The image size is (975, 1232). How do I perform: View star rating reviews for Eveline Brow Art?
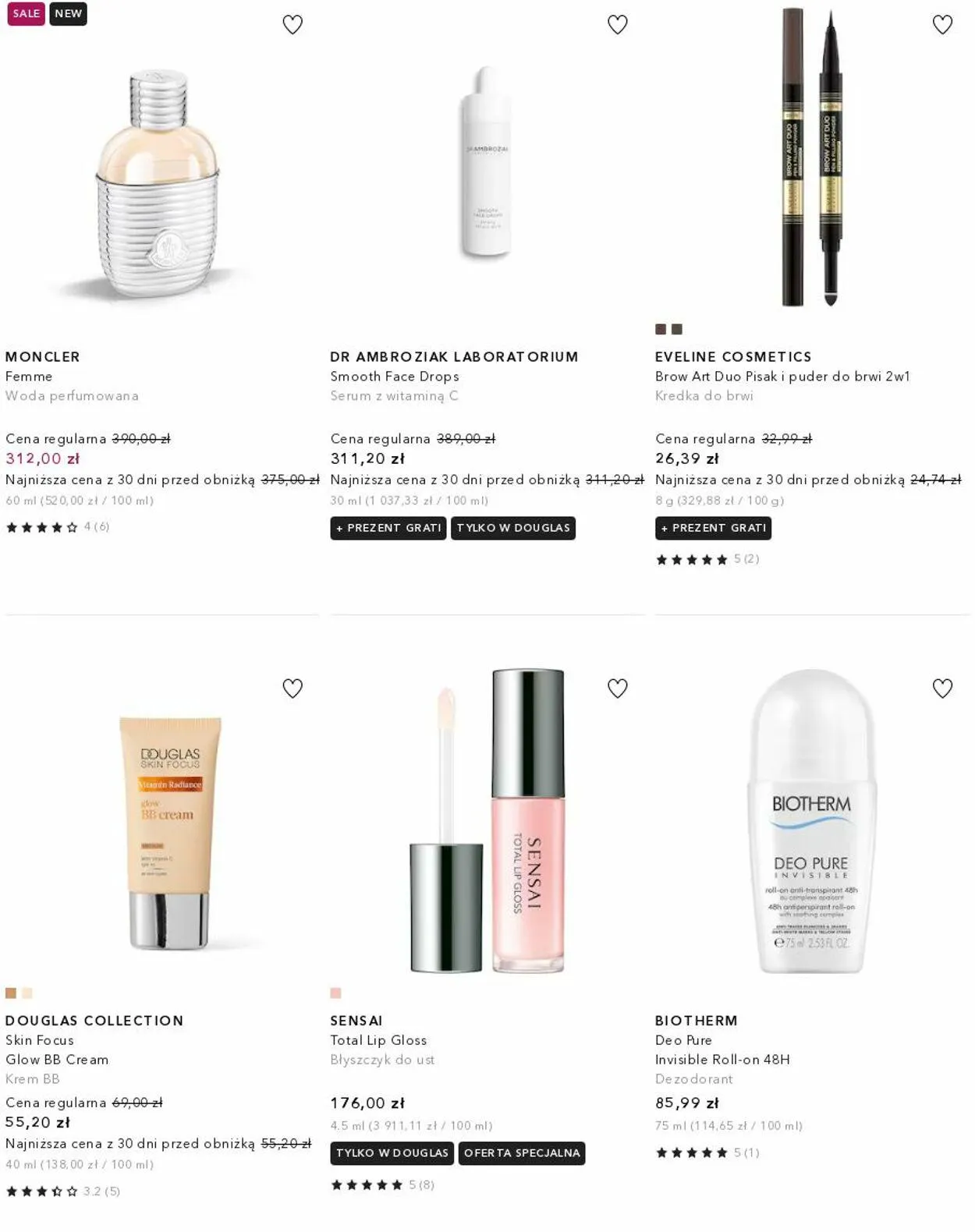707,559
